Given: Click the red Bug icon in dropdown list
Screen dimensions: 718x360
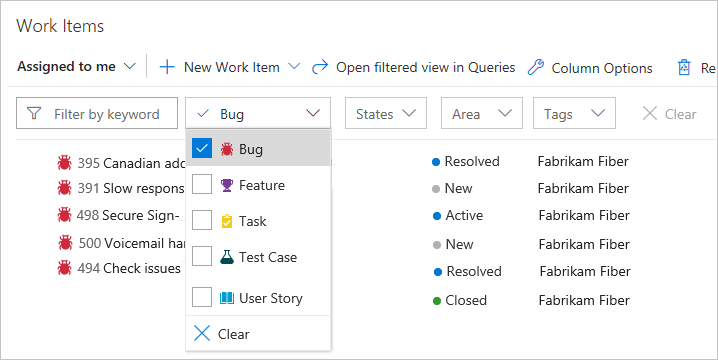Looking at the screenshot, I should pyautogui.click(x=227, y=149).
